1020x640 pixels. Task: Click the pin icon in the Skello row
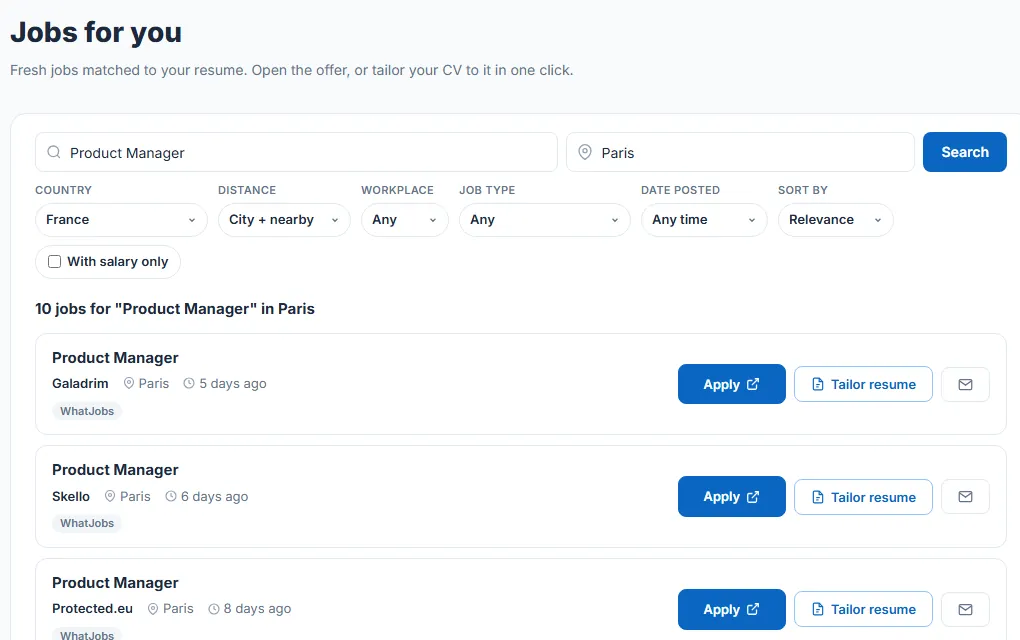(x=110, y=496)
